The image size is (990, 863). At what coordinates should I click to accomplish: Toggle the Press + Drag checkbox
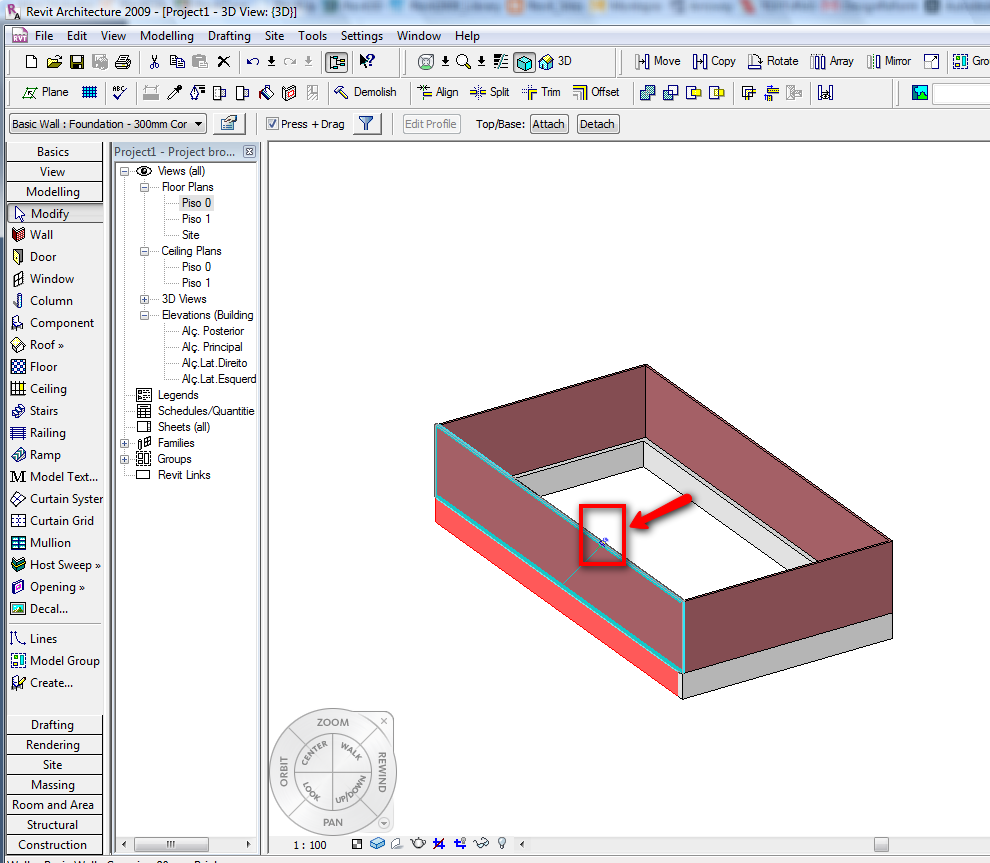click(x=273, y=124)
